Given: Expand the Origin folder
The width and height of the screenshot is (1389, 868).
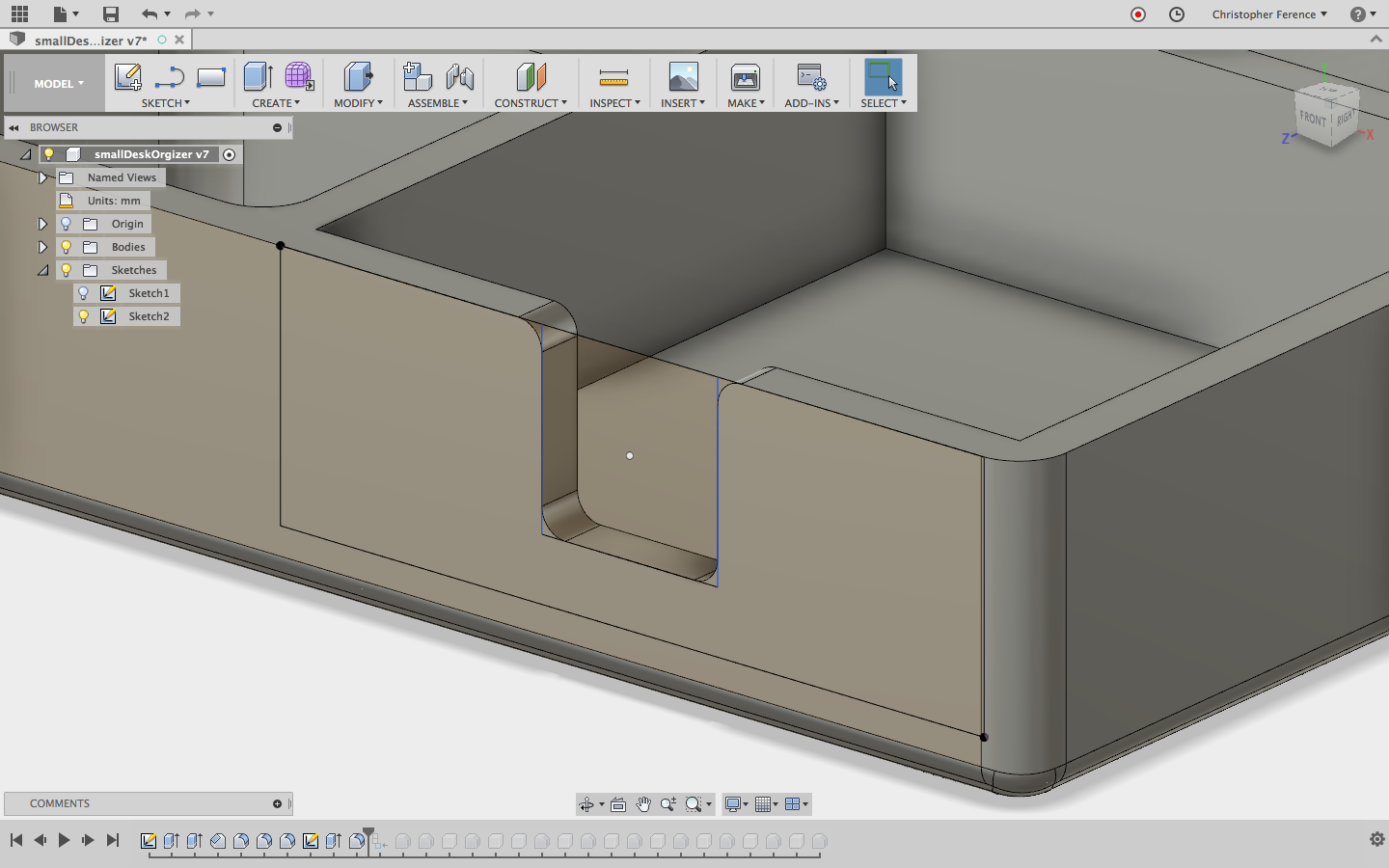Looking at the screenshot, I should pos(42,224).
